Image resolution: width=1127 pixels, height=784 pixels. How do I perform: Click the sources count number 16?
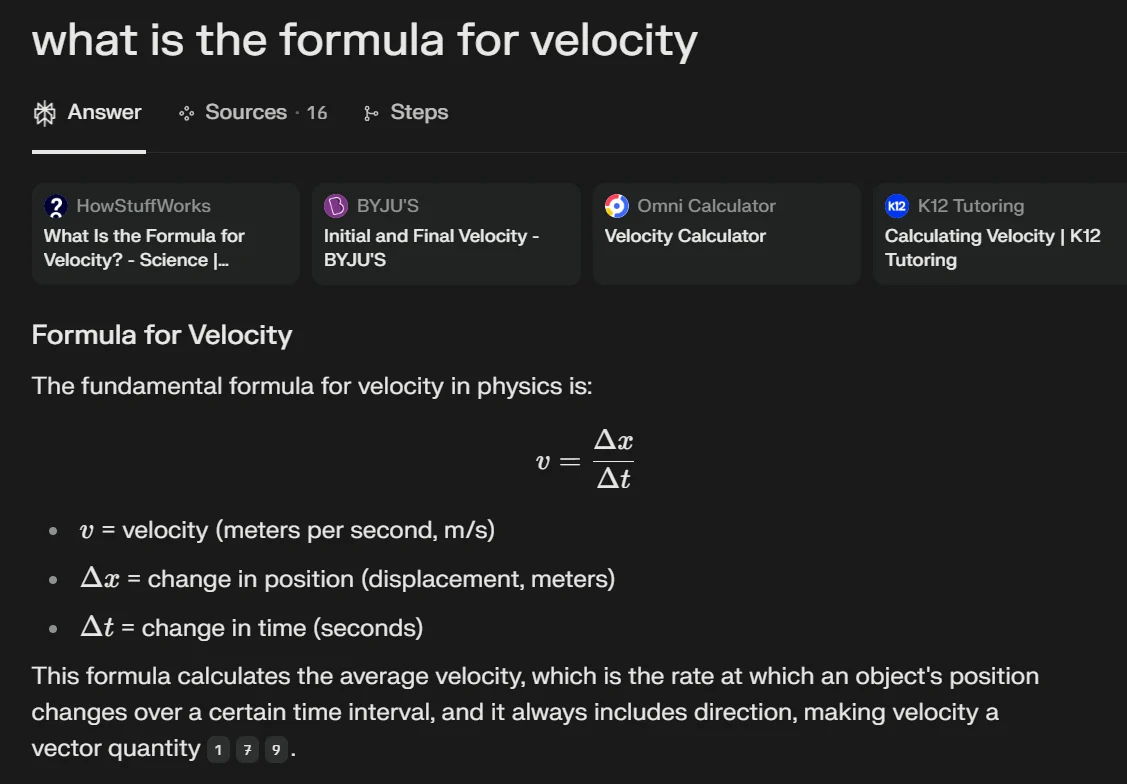(x=317, y=113)
